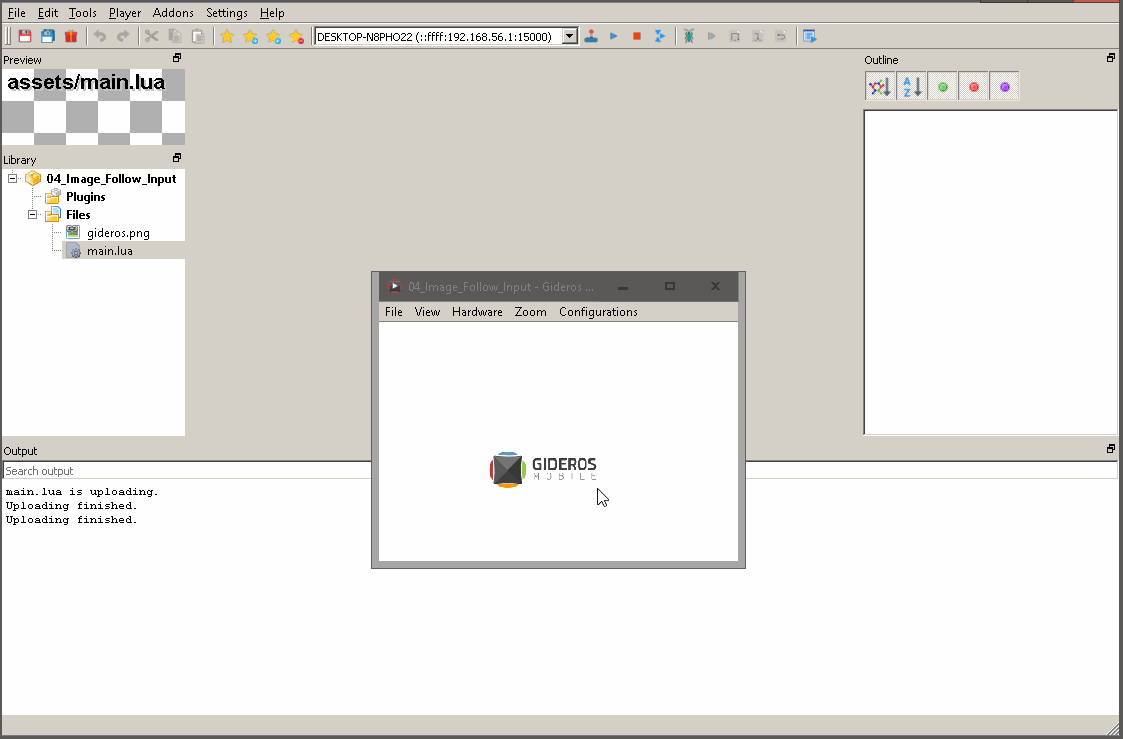Click the Cut icon on the toolbar
The height and width of the screenshot is (739, 1123).
coord(152,35)
